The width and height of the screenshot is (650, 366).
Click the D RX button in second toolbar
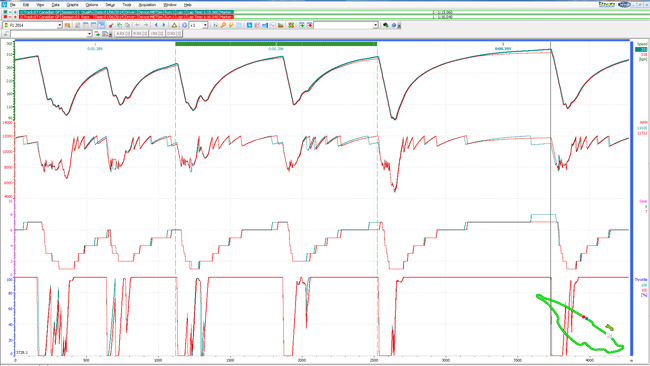click(174, 33)
